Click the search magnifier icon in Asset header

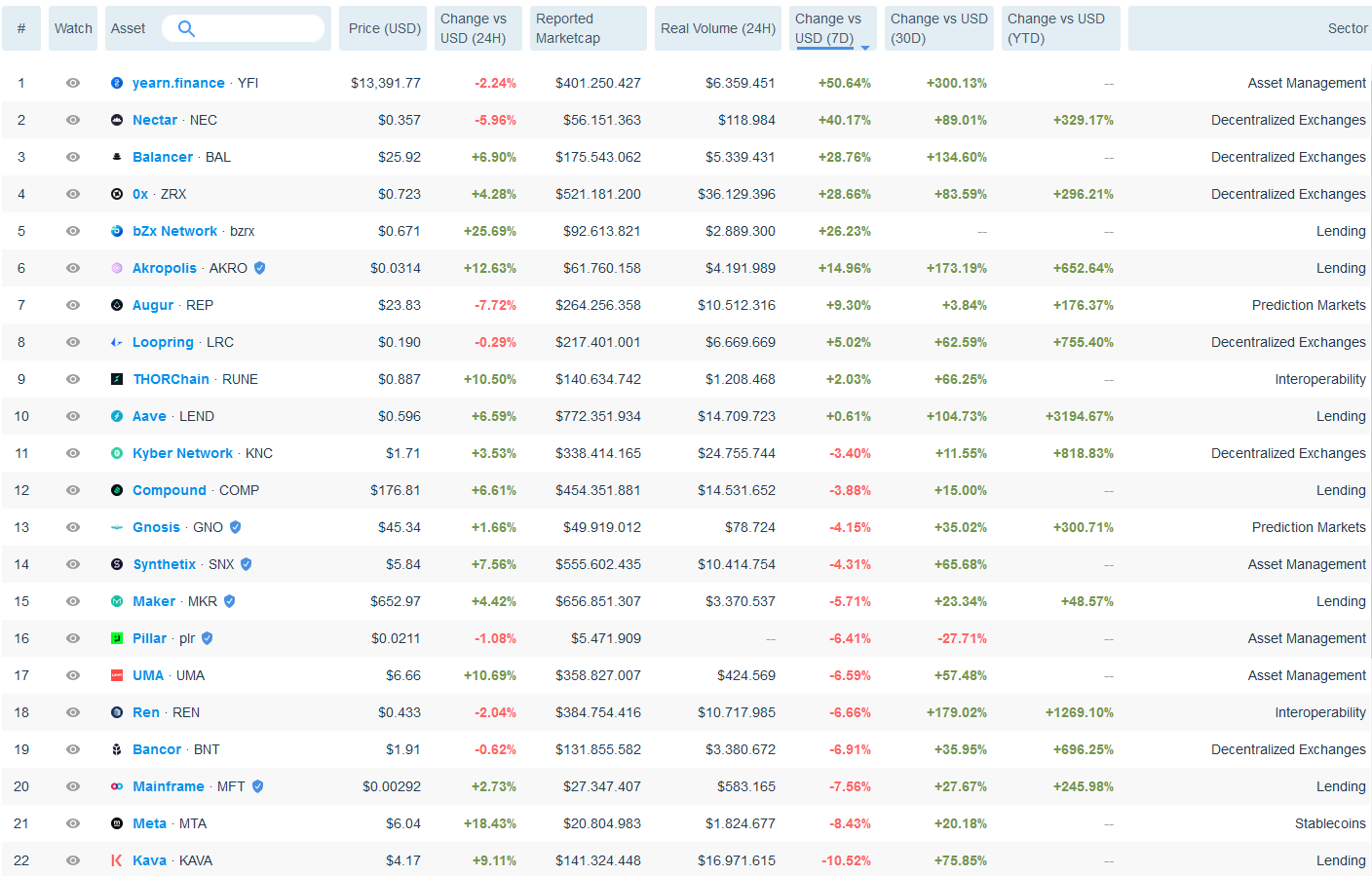click(x=186, y=29)
